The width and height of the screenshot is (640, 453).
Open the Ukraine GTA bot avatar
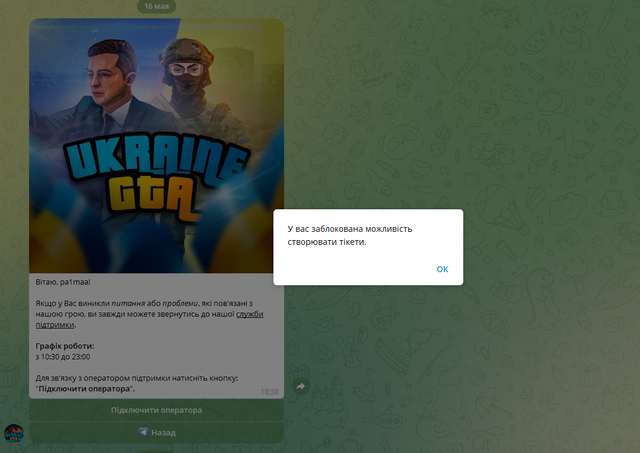(x=14, y=433)
